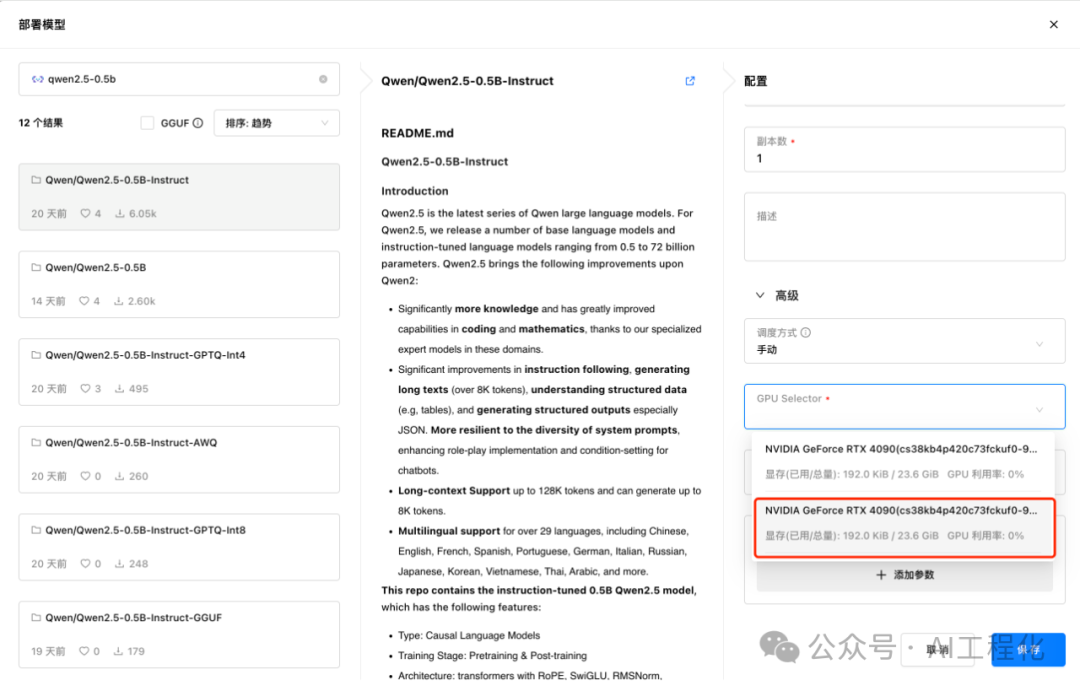This screenshot has width=1080, height=691.
Task: Select first NVIDIA GeForce RTX 4090 option
Action: tap(904, 461)
